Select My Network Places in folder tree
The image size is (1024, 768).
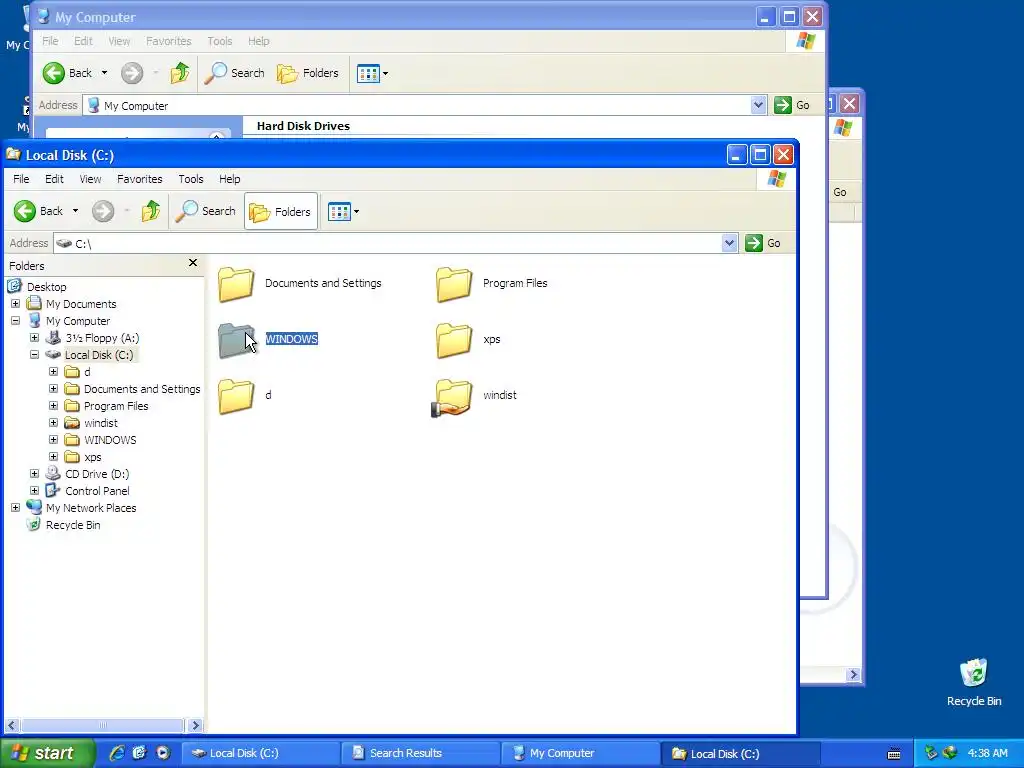(91, 508)
